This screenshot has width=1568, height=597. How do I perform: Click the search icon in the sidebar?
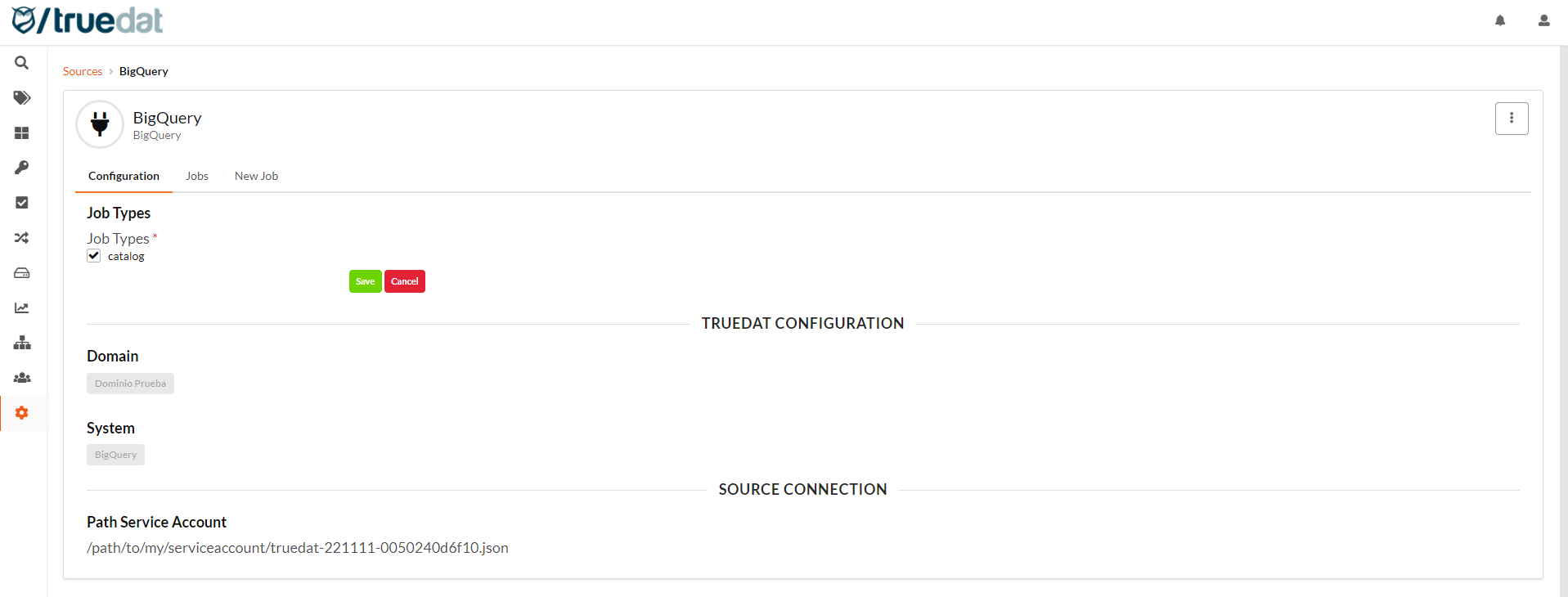(22, 63)
